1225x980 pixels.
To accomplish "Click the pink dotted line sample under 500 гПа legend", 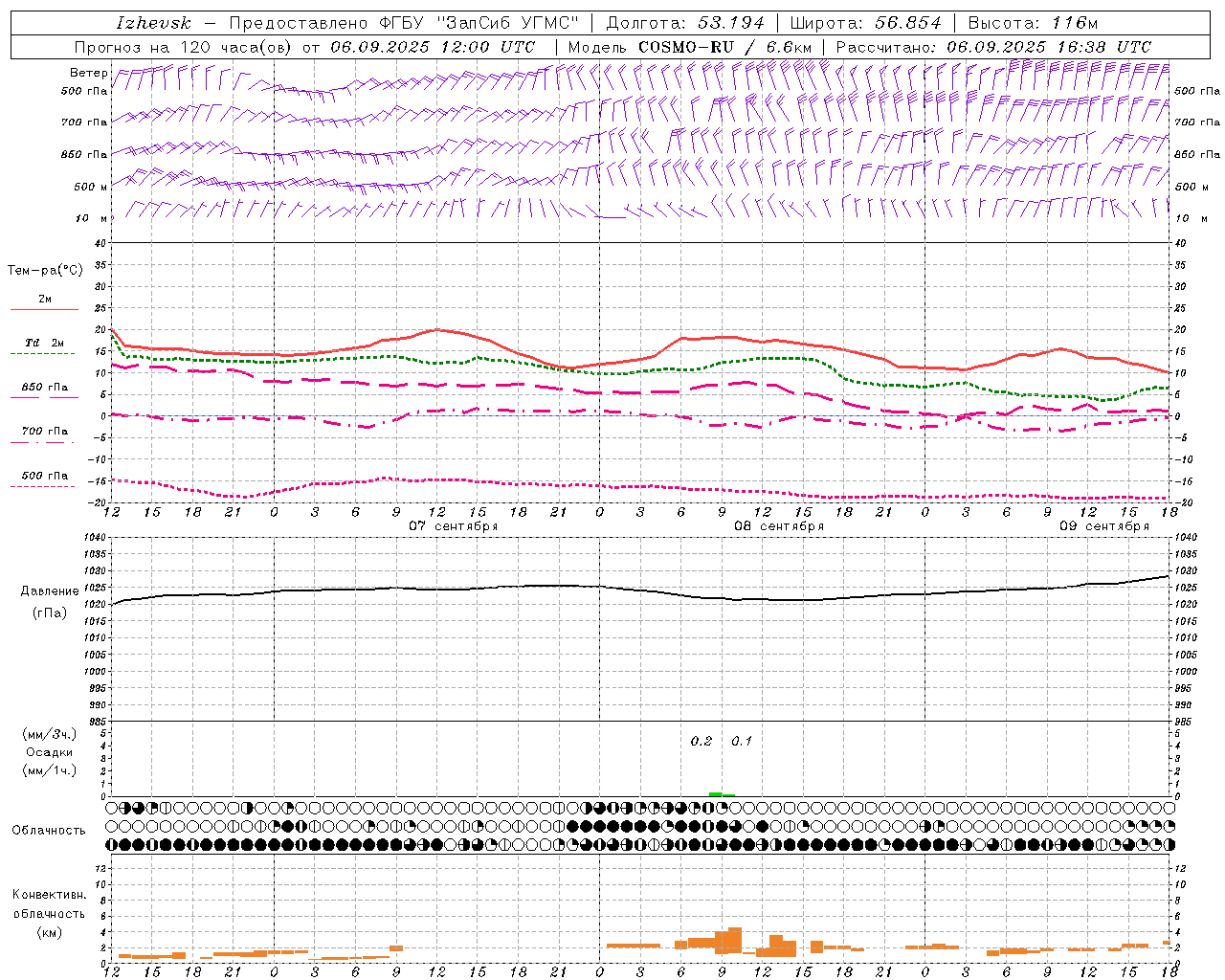I will [x=44, y=486].
